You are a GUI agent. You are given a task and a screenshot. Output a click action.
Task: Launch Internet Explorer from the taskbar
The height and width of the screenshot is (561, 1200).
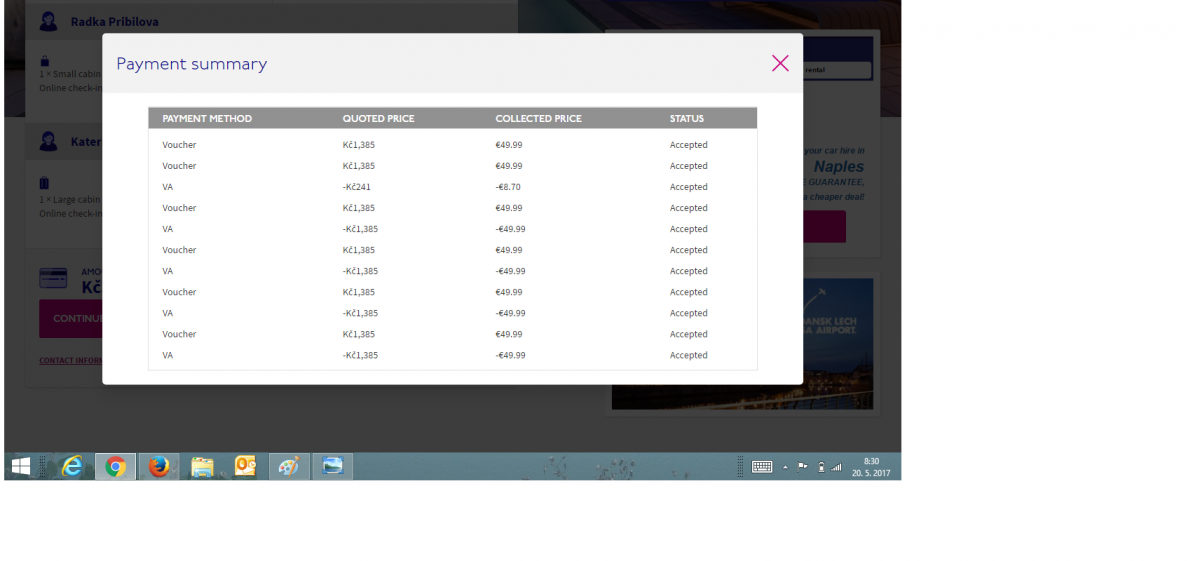pos(72,466)
